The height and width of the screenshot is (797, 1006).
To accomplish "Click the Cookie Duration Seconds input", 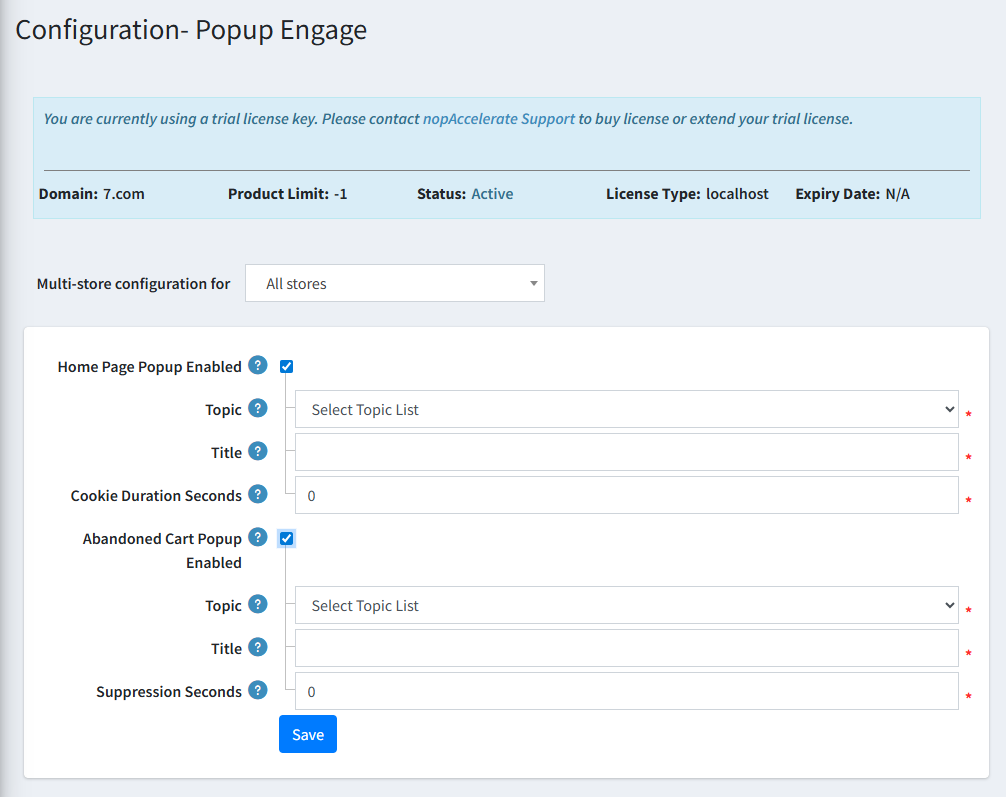I will [626, 495].
